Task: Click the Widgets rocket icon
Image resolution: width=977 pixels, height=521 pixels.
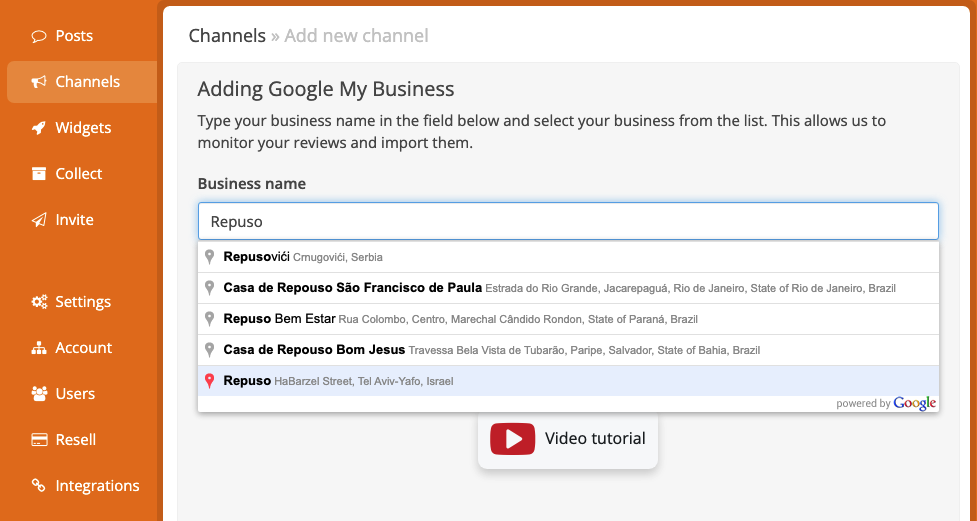Action: [x=39, y=128]
